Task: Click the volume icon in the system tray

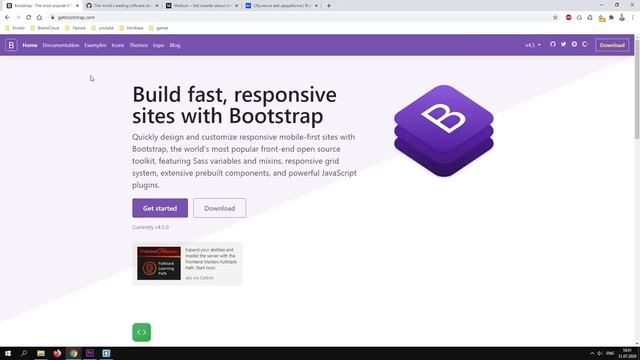Action: coord(600,353)
